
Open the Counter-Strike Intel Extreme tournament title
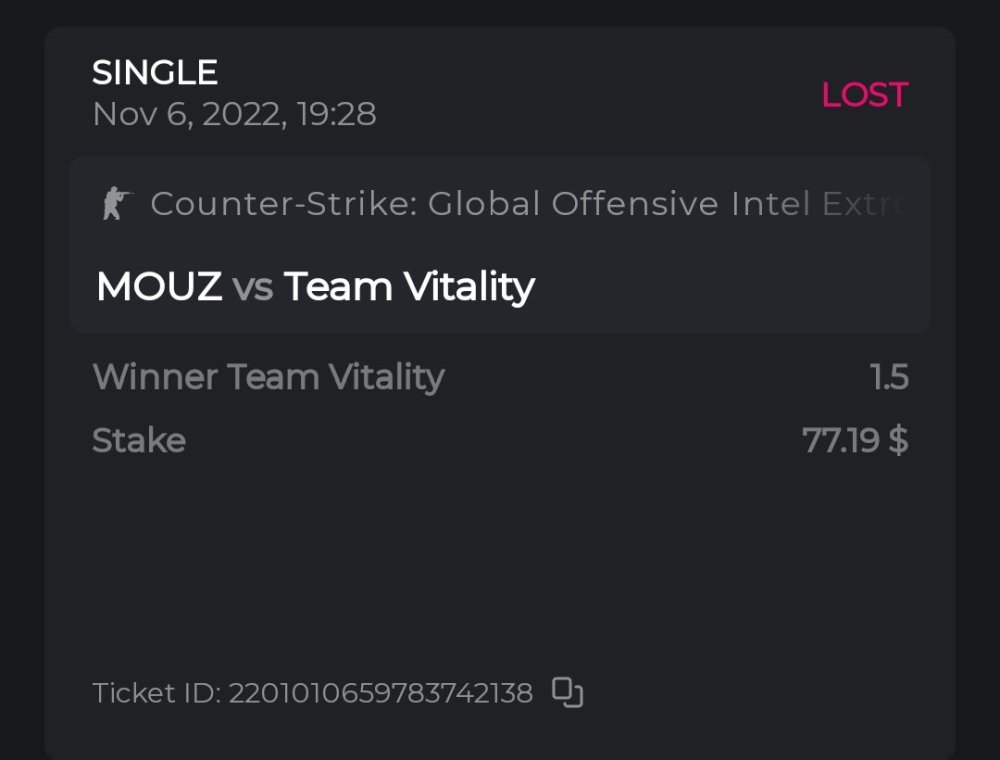click(x=527, y=204)
